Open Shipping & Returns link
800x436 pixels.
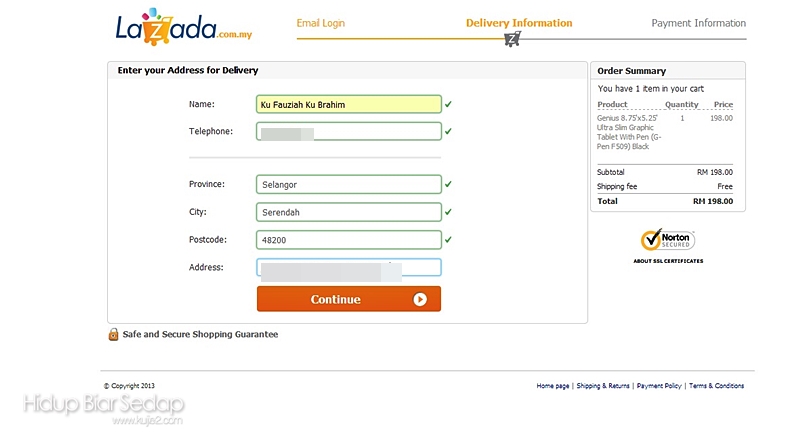pos(603,386)
